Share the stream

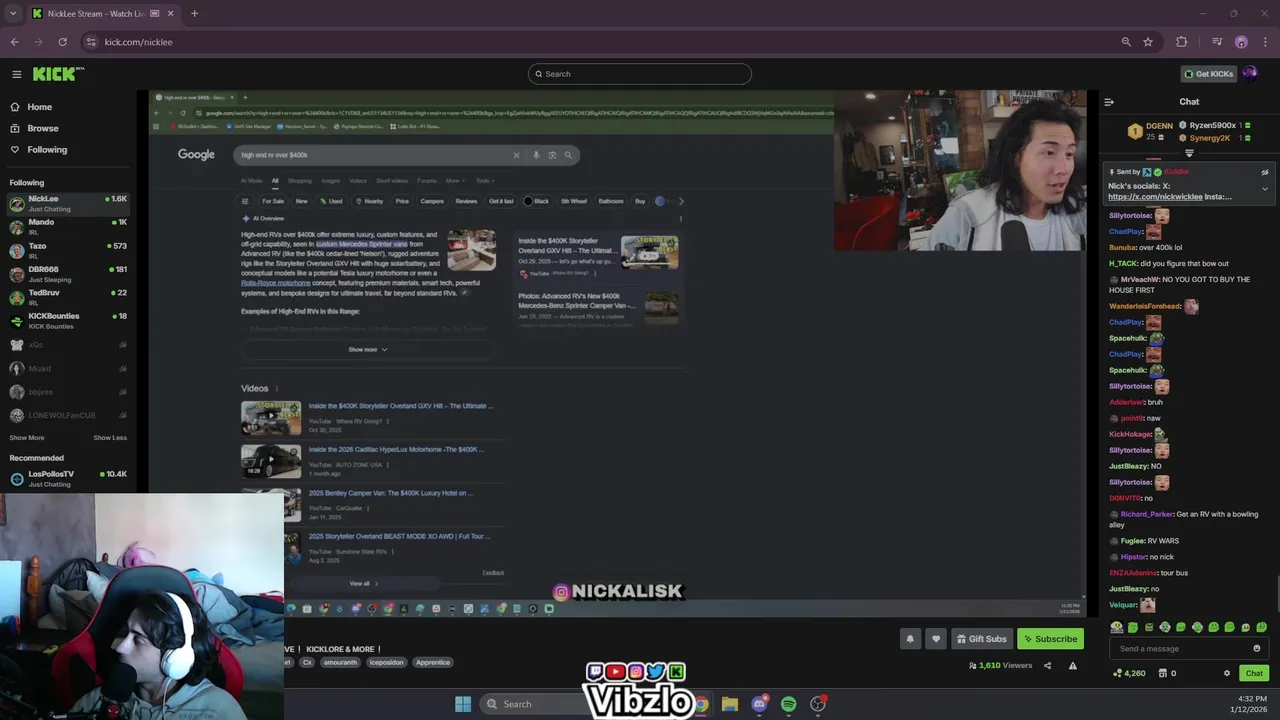(1047, 666)
